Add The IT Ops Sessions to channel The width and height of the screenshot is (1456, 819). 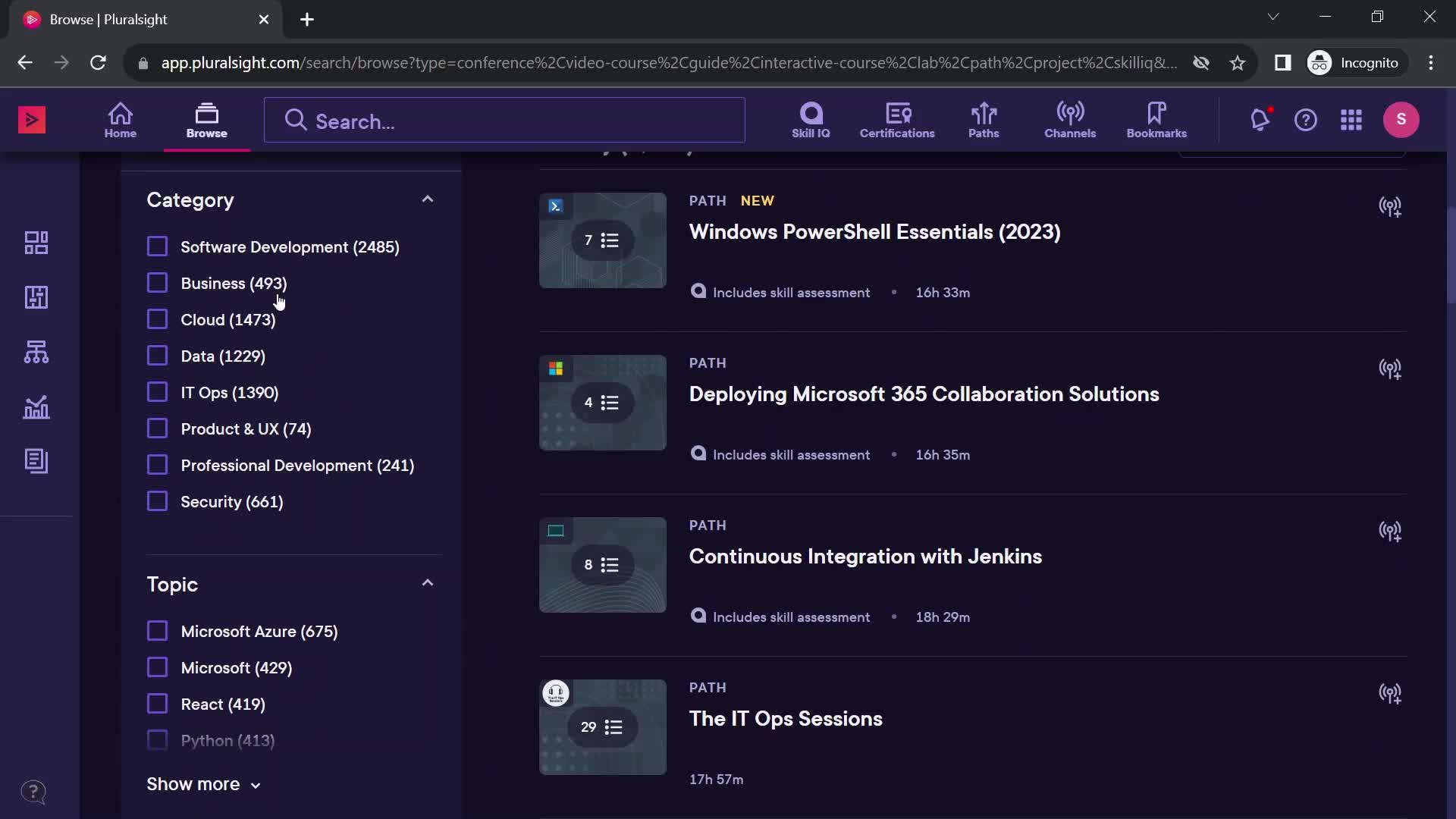coord(1390,694)
